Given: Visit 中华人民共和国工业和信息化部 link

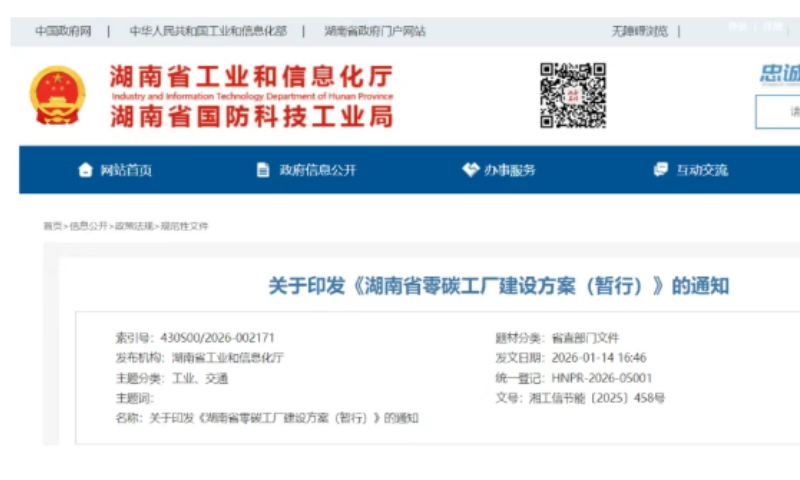Looking at the screenshot, I should tap(208, 31).
